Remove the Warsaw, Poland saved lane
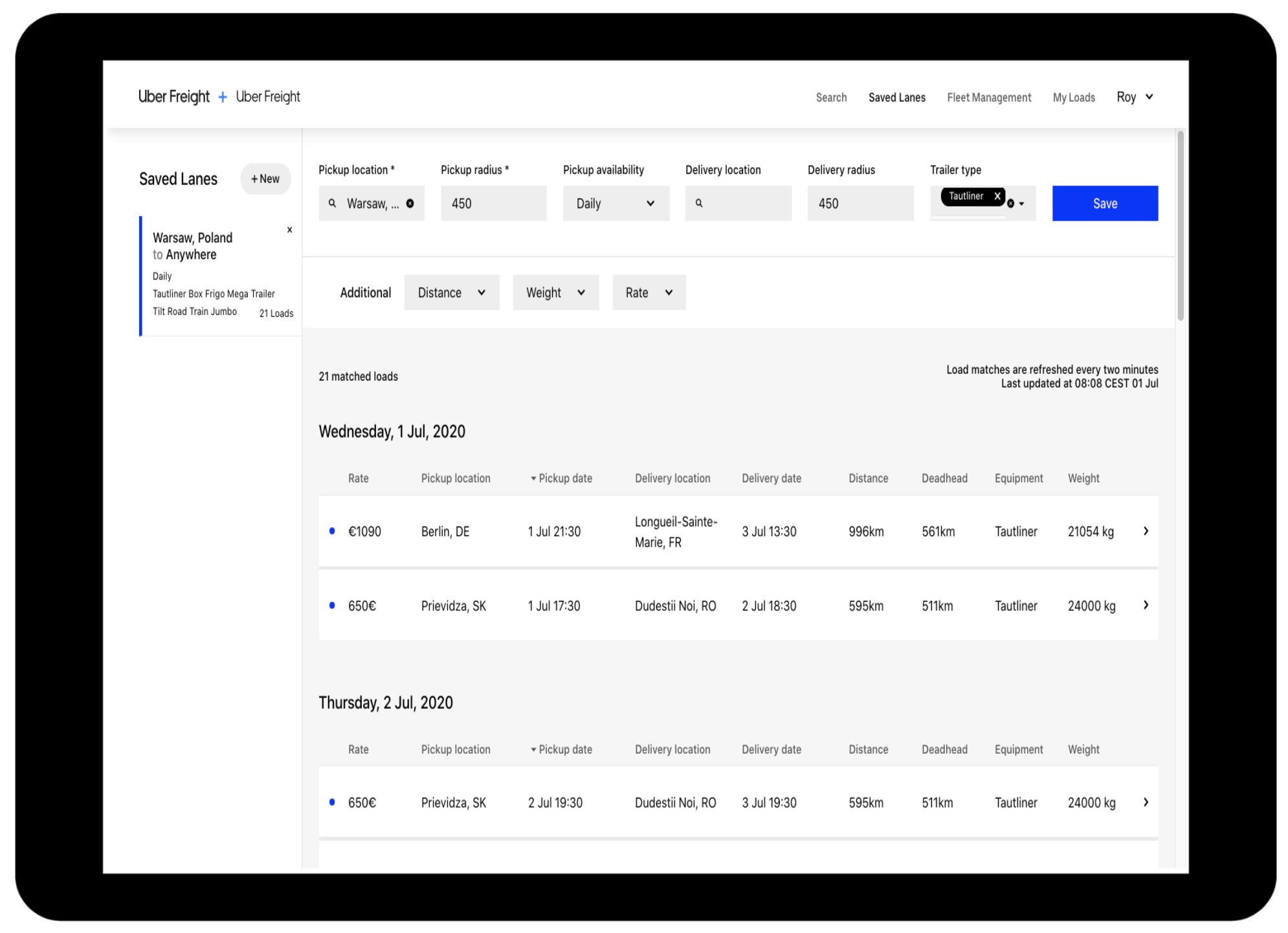The height and width of the screenshot is (933, 1288). coord(289,230)
